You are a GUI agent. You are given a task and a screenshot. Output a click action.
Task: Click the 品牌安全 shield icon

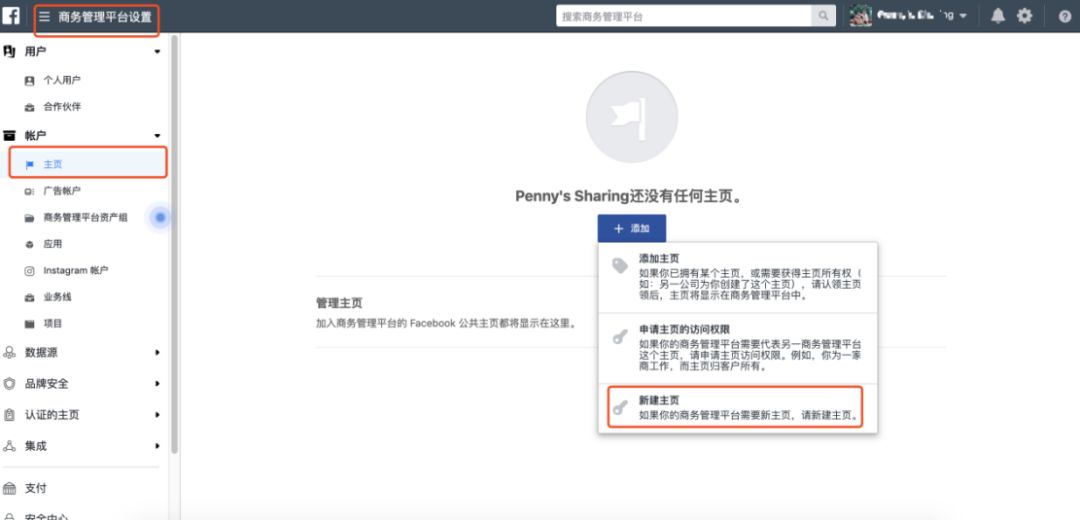(10, 384)
